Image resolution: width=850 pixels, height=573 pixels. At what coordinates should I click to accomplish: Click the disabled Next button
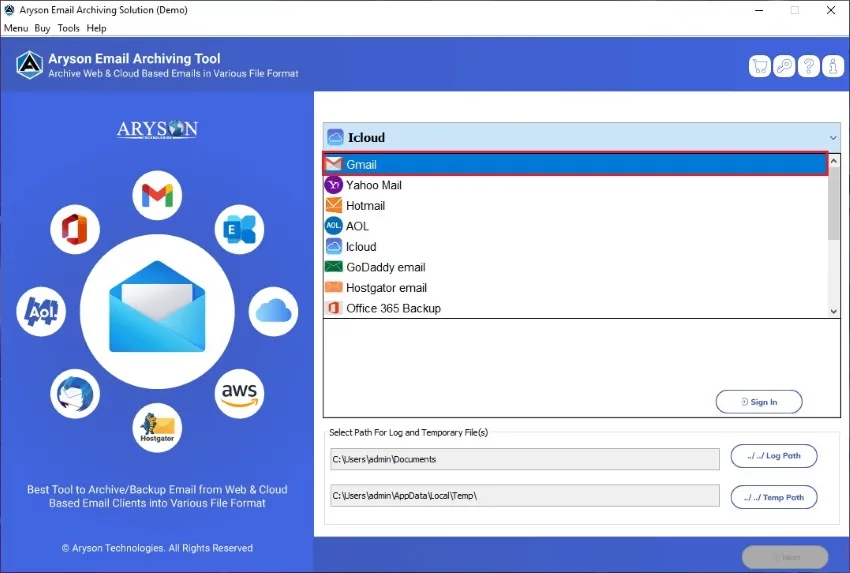(x=785, y=557)
